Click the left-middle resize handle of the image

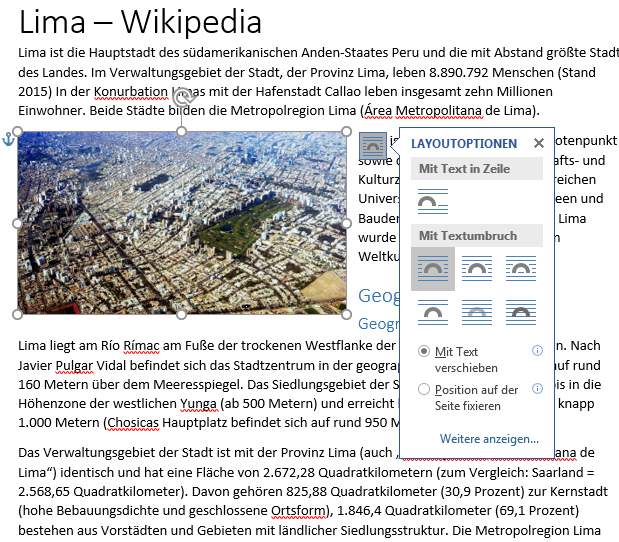point(17,223)
